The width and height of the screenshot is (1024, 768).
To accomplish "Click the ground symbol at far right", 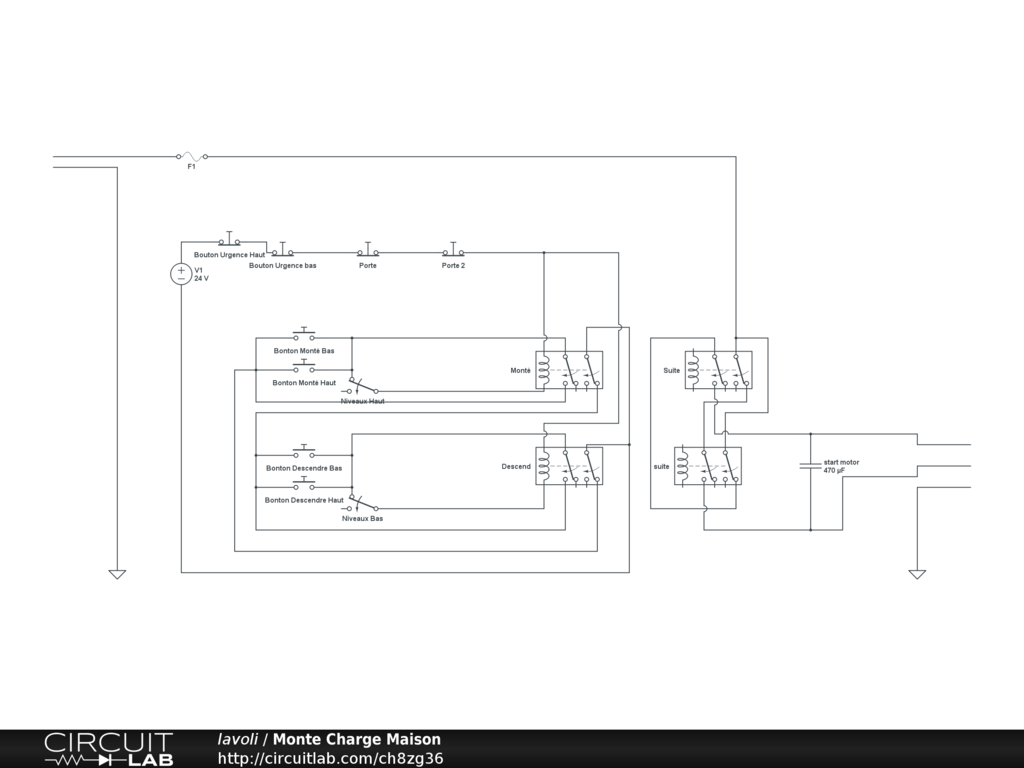I will (917, 574).
